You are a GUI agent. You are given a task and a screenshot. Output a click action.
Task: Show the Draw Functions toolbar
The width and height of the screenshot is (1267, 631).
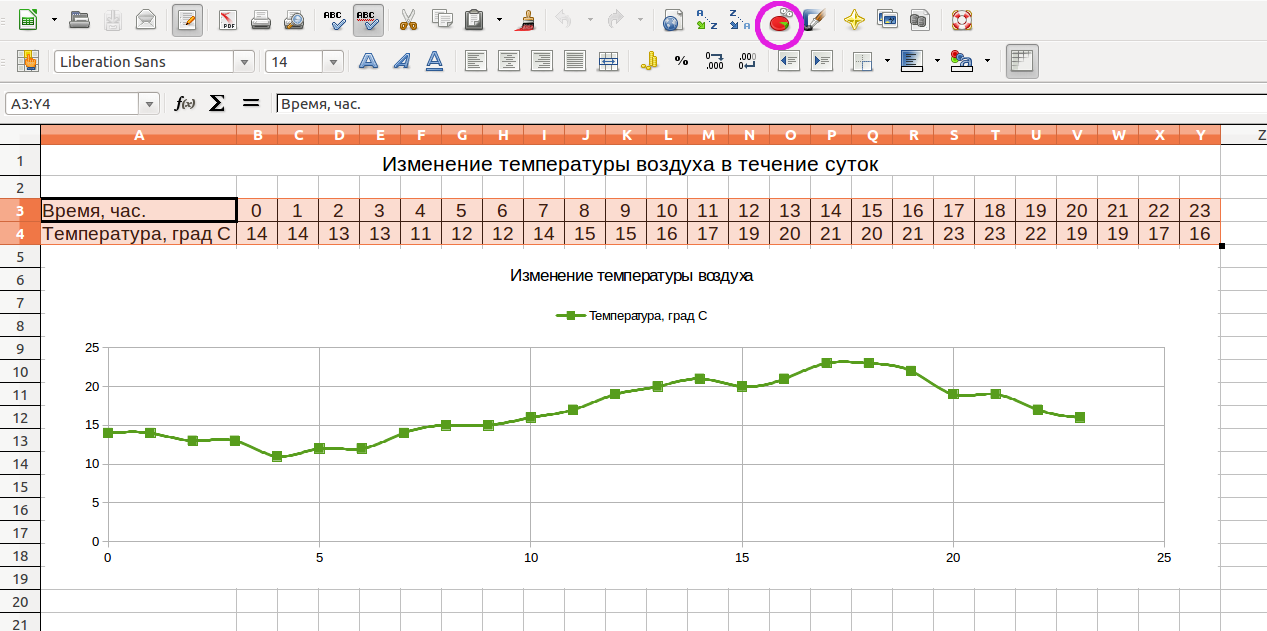click(814, 19)
